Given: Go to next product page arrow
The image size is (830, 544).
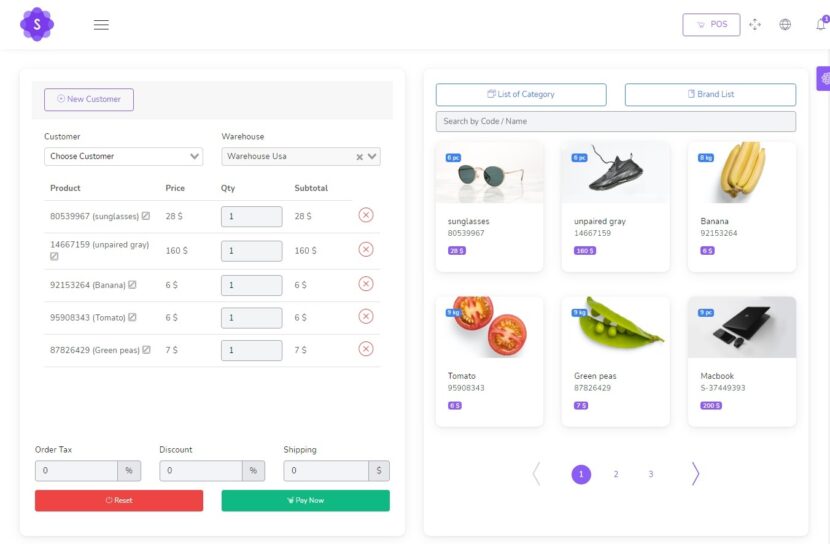Looking at the screenshot, I should (x=695, y=474).
